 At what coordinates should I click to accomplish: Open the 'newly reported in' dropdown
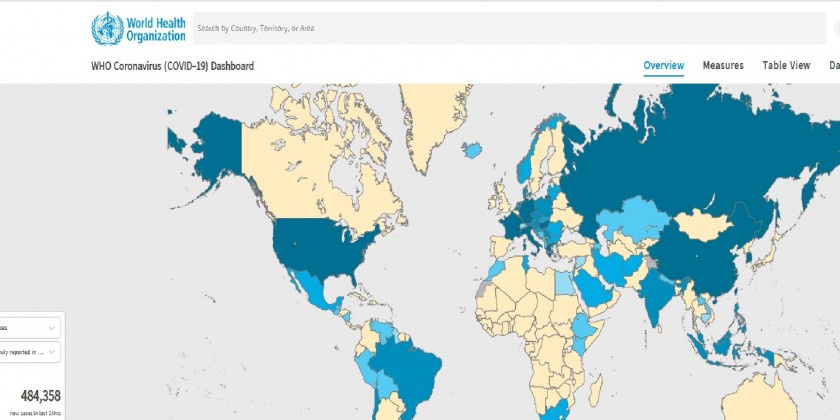click(x=30, y=352)
